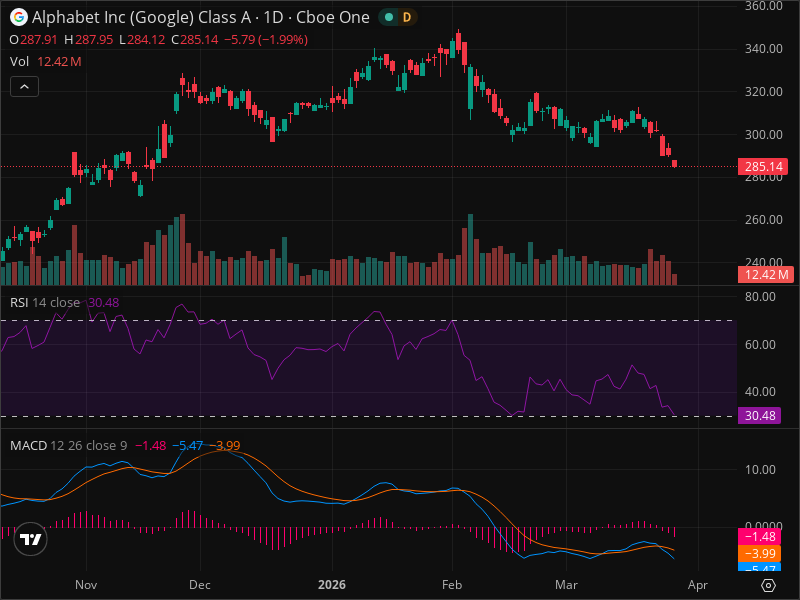Viewport: 800px width, 600px height.
Task: Click the 12.42 M volume tag on the axis
Action: coord(766,275)
